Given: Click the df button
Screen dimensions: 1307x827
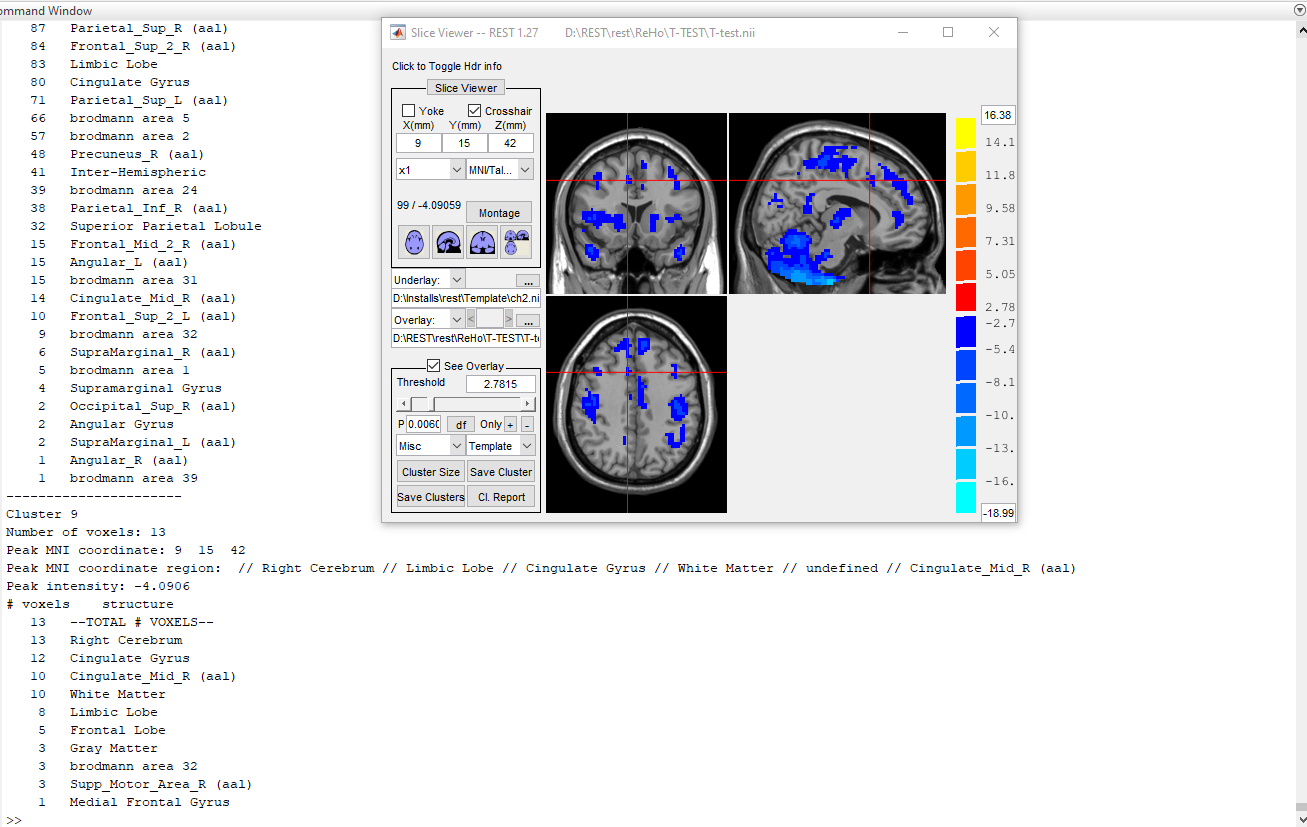Looking at the screenshot, I should pyautogui.click(x=461, y=424).
